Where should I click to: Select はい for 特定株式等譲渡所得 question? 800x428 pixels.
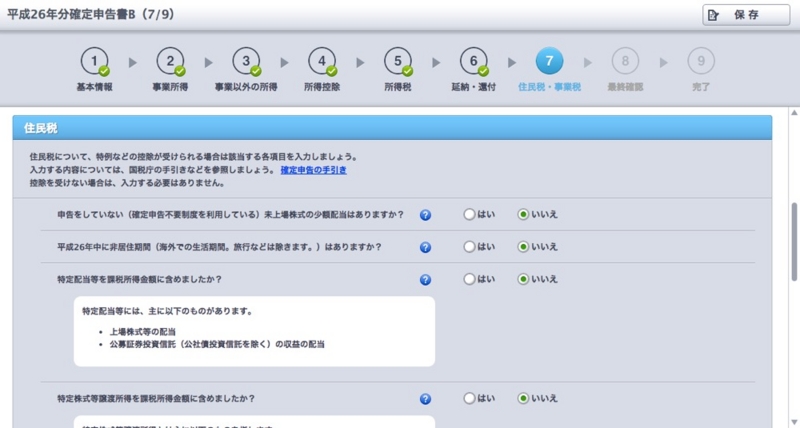[469, 398]
